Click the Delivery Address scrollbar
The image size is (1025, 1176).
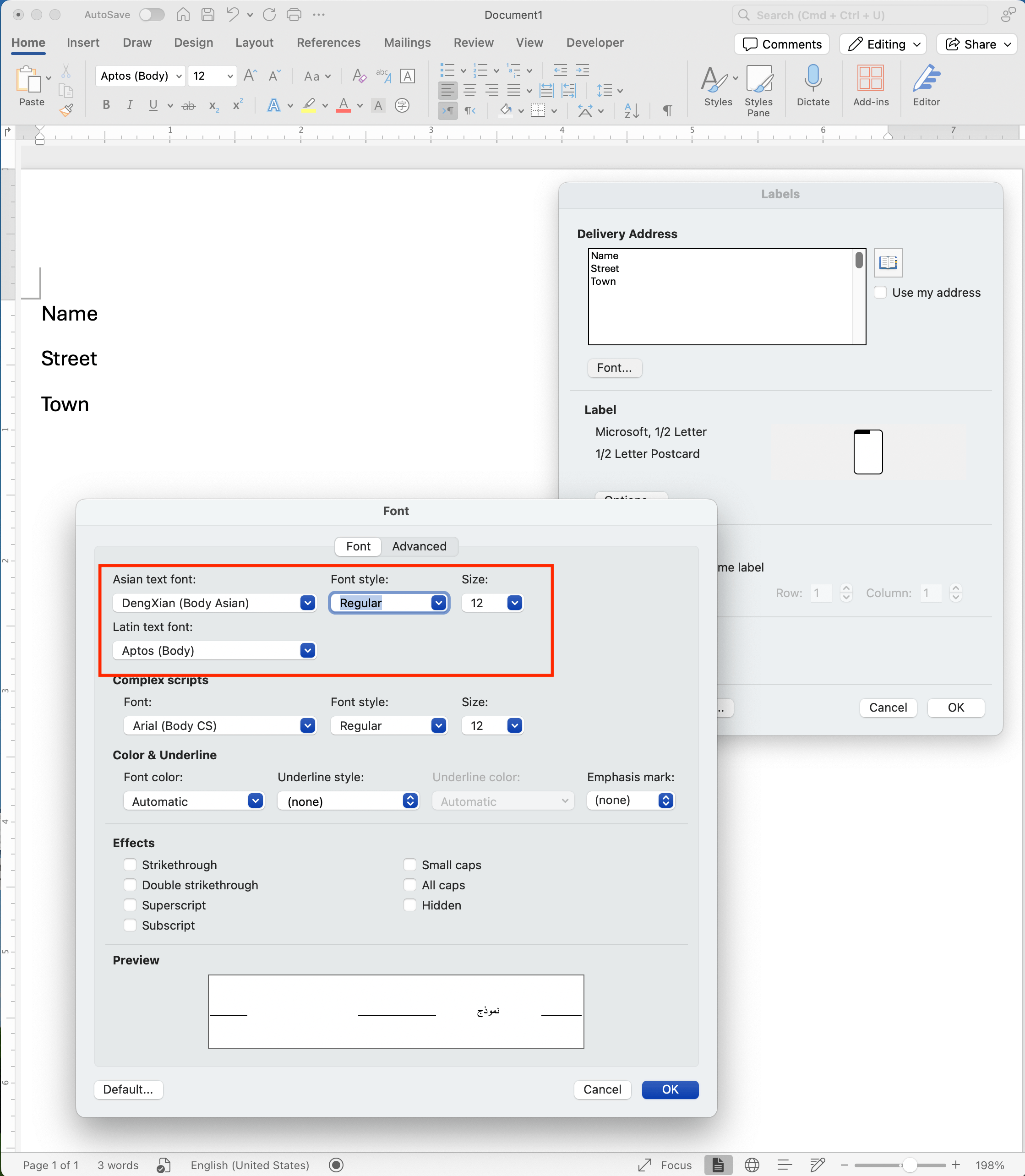tap(859, 259)
